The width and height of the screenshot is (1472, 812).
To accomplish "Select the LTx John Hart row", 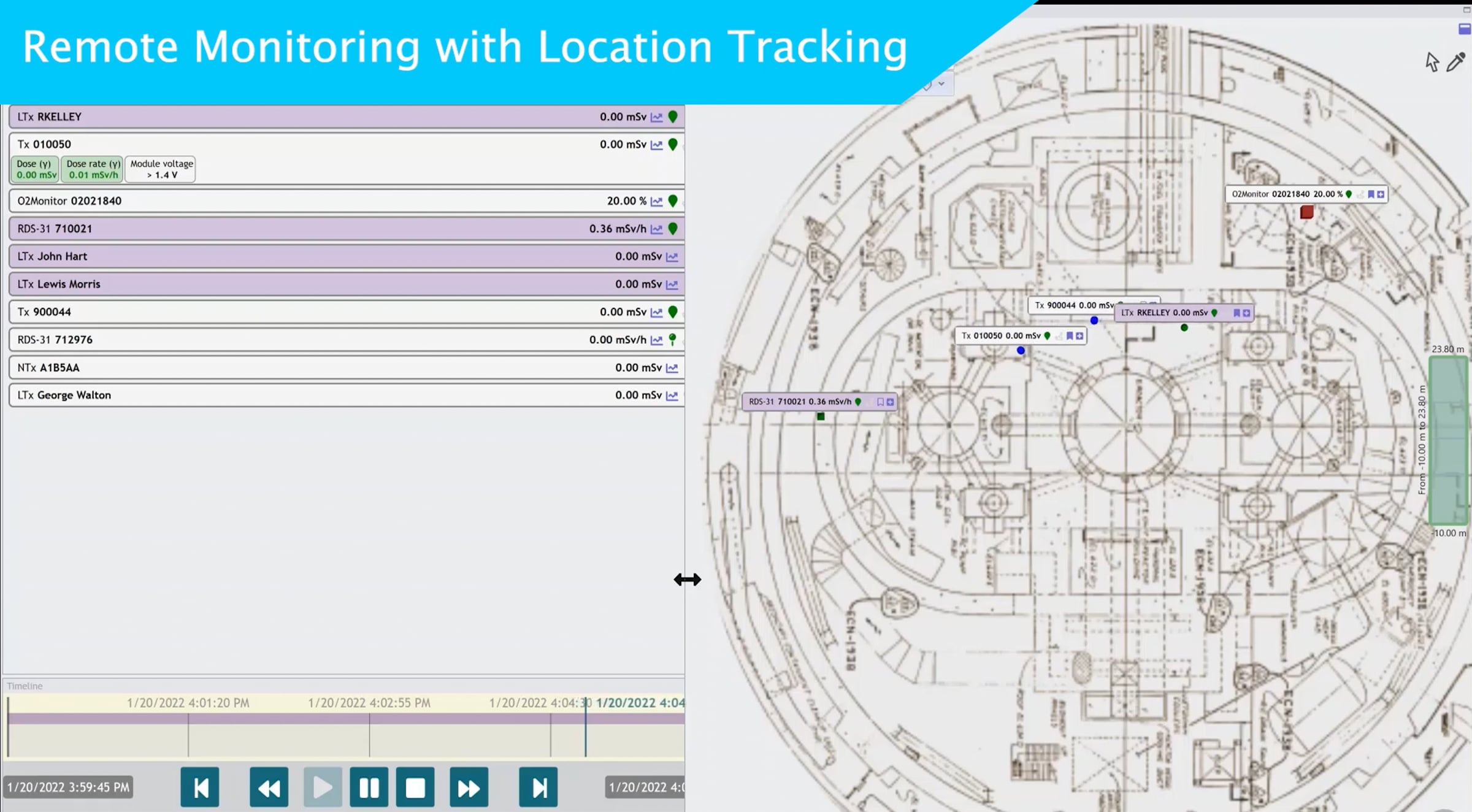I will (347, 256).
